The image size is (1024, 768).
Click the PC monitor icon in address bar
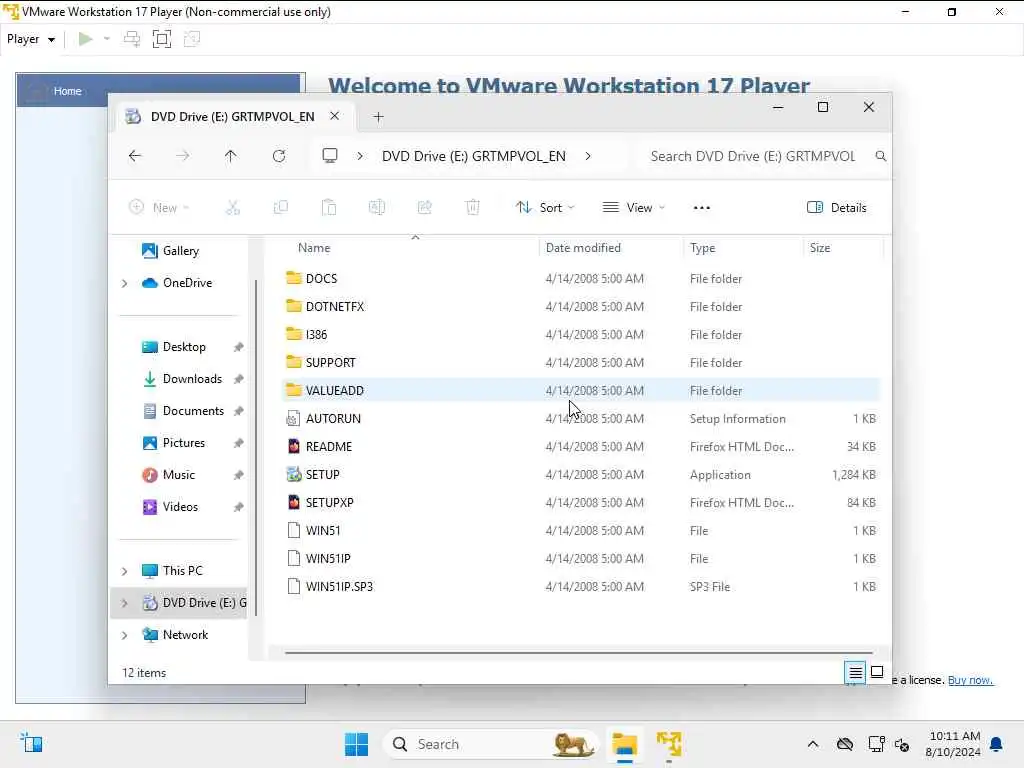tap(330, 155)
